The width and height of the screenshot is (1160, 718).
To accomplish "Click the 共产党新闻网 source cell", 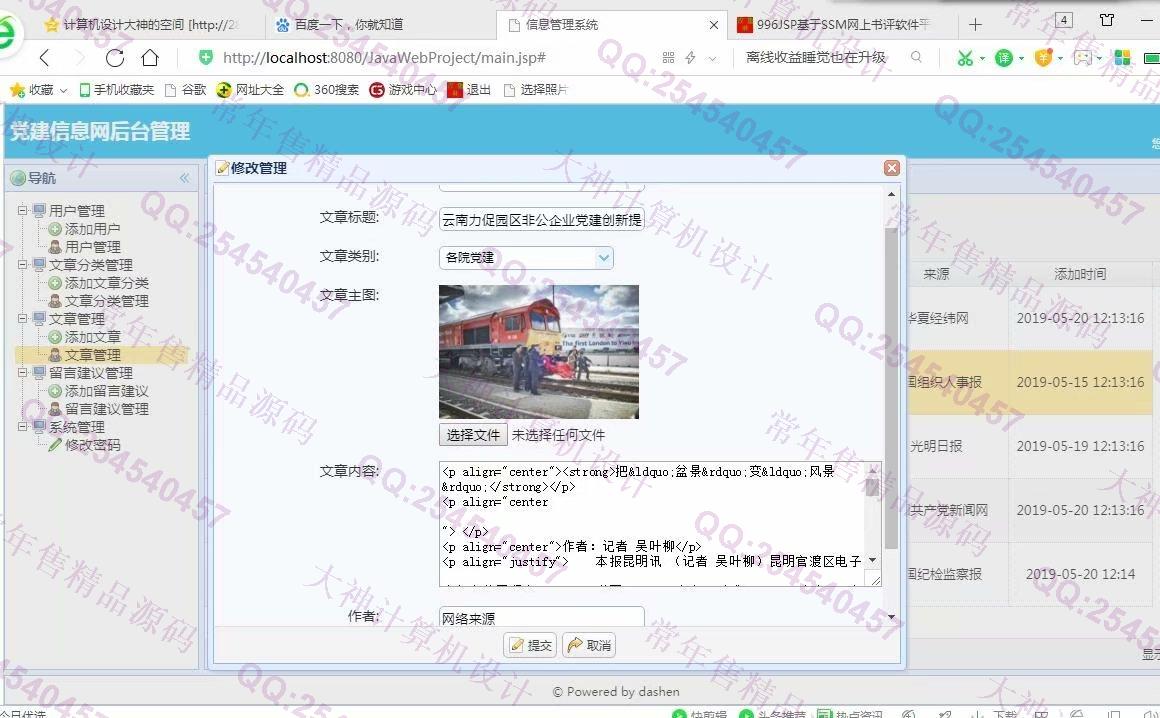I will pos(948,510).
